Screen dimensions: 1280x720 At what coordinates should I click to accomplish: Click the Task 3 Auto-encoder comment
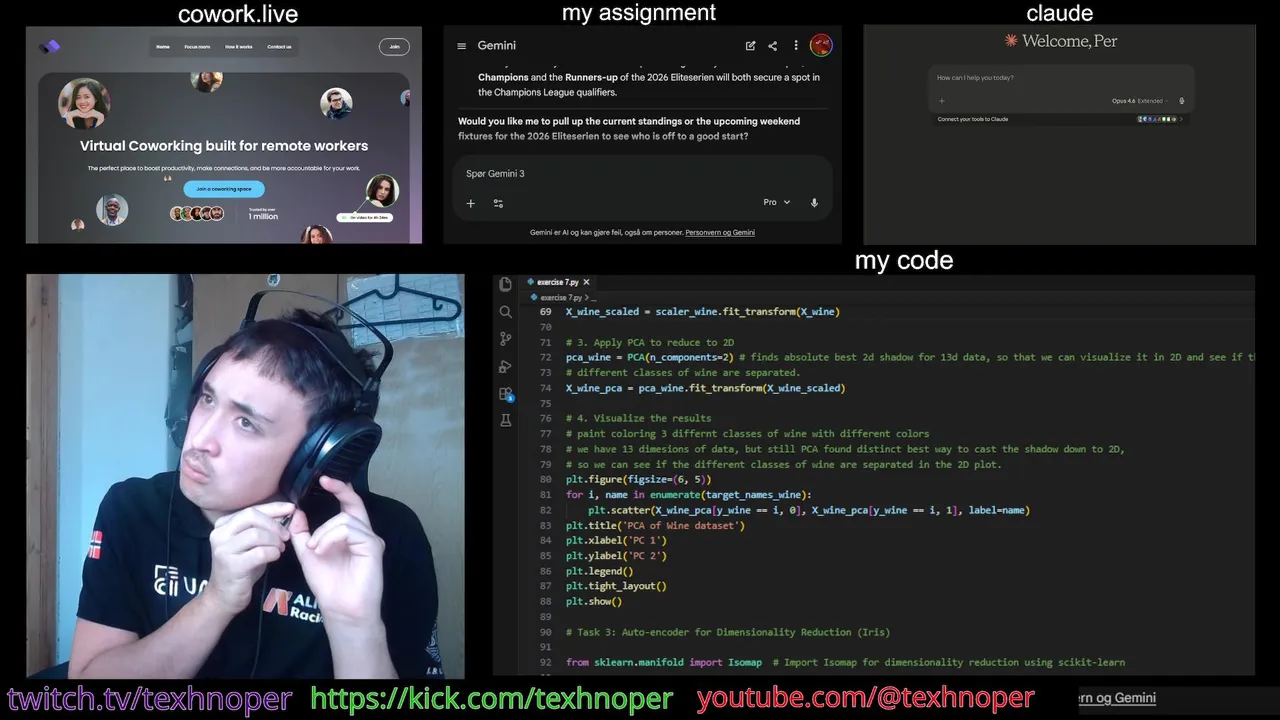tap(728, 632)
